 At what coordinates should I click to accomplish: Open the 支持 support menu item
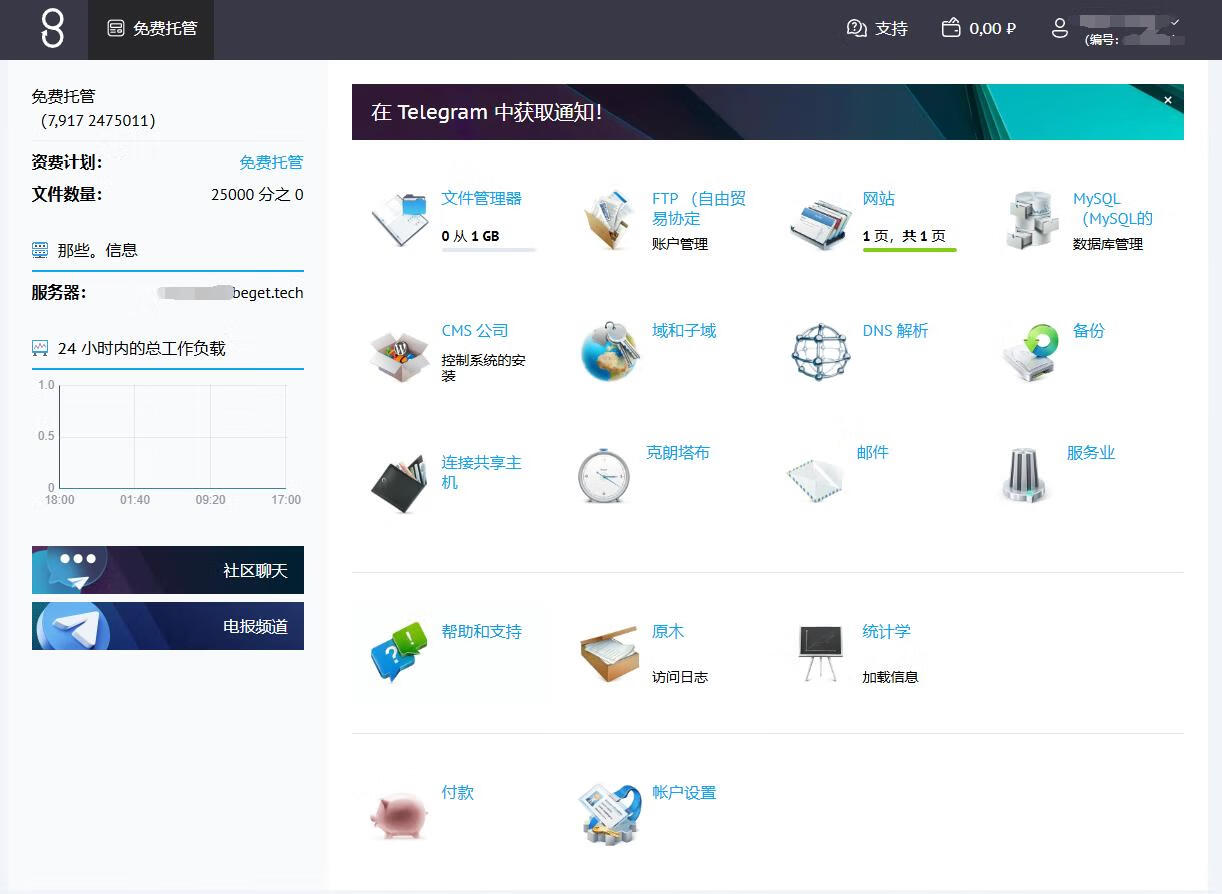877,29
